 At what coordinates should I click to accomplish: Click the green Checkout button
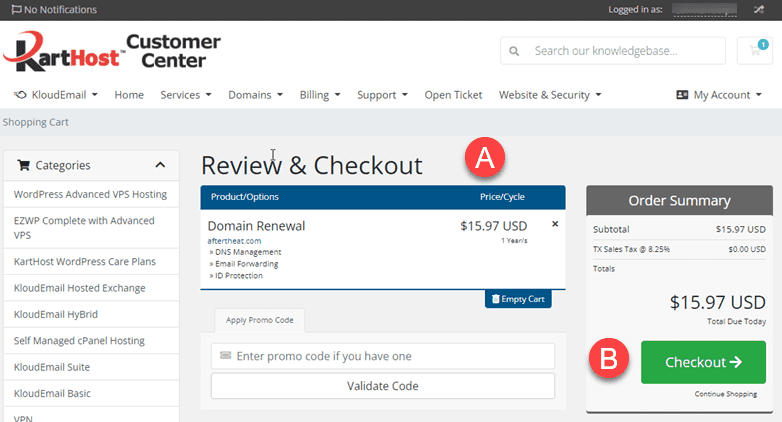coord(703,362)
